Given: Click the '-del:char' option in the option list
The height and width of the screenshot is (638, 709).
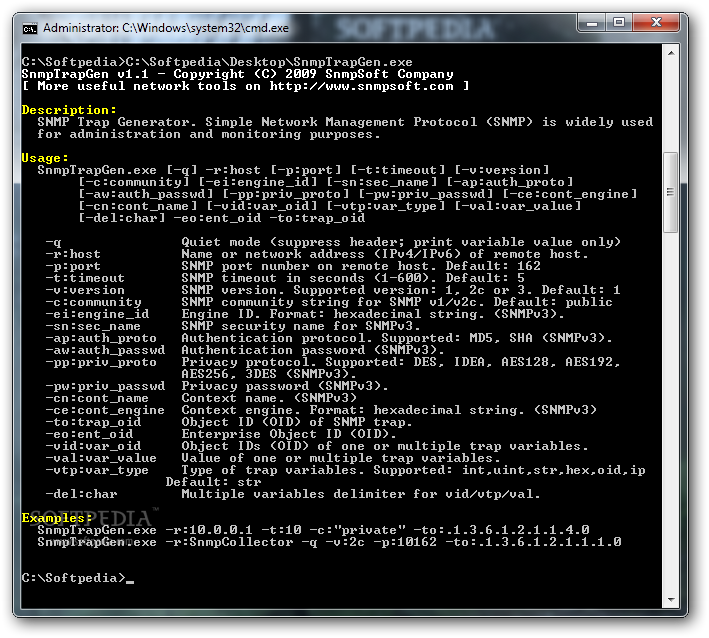Looking at the screenshot, I should point(81,494).
